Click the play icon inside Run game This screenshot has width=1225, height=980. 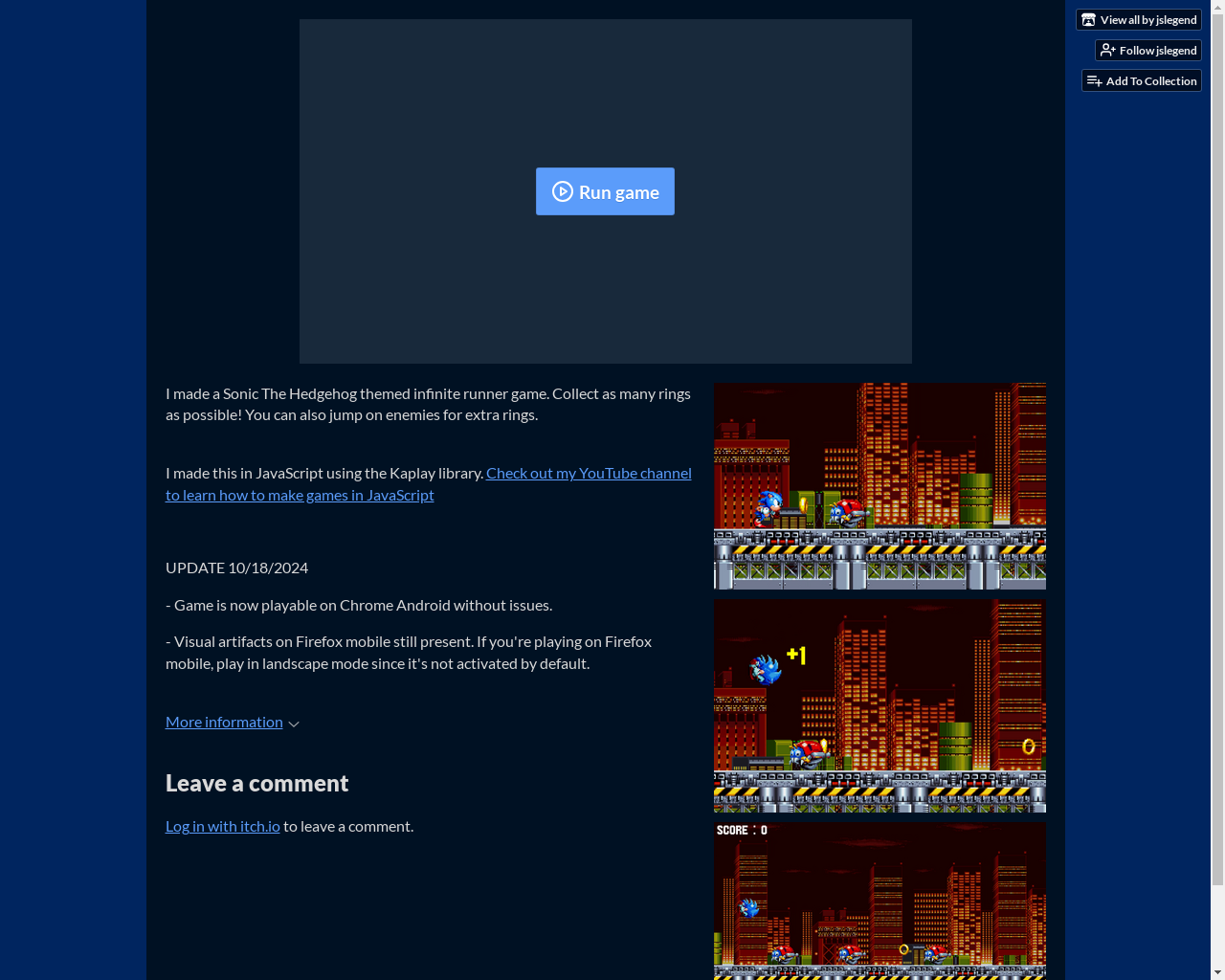click(x=563, y=191)
